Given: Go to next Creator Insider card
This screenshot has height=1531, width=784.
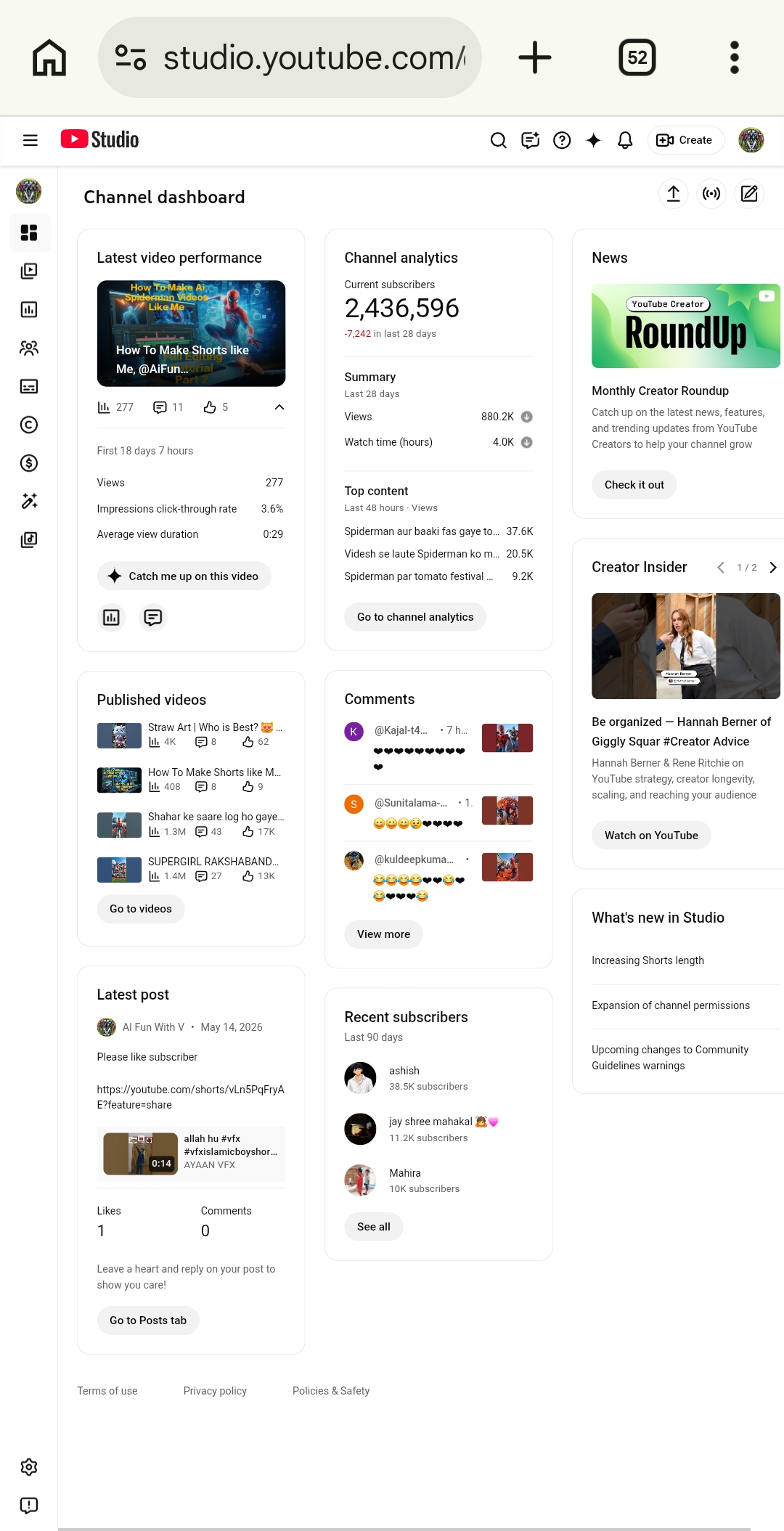Looking at the screenshot, I should (773, 568).
